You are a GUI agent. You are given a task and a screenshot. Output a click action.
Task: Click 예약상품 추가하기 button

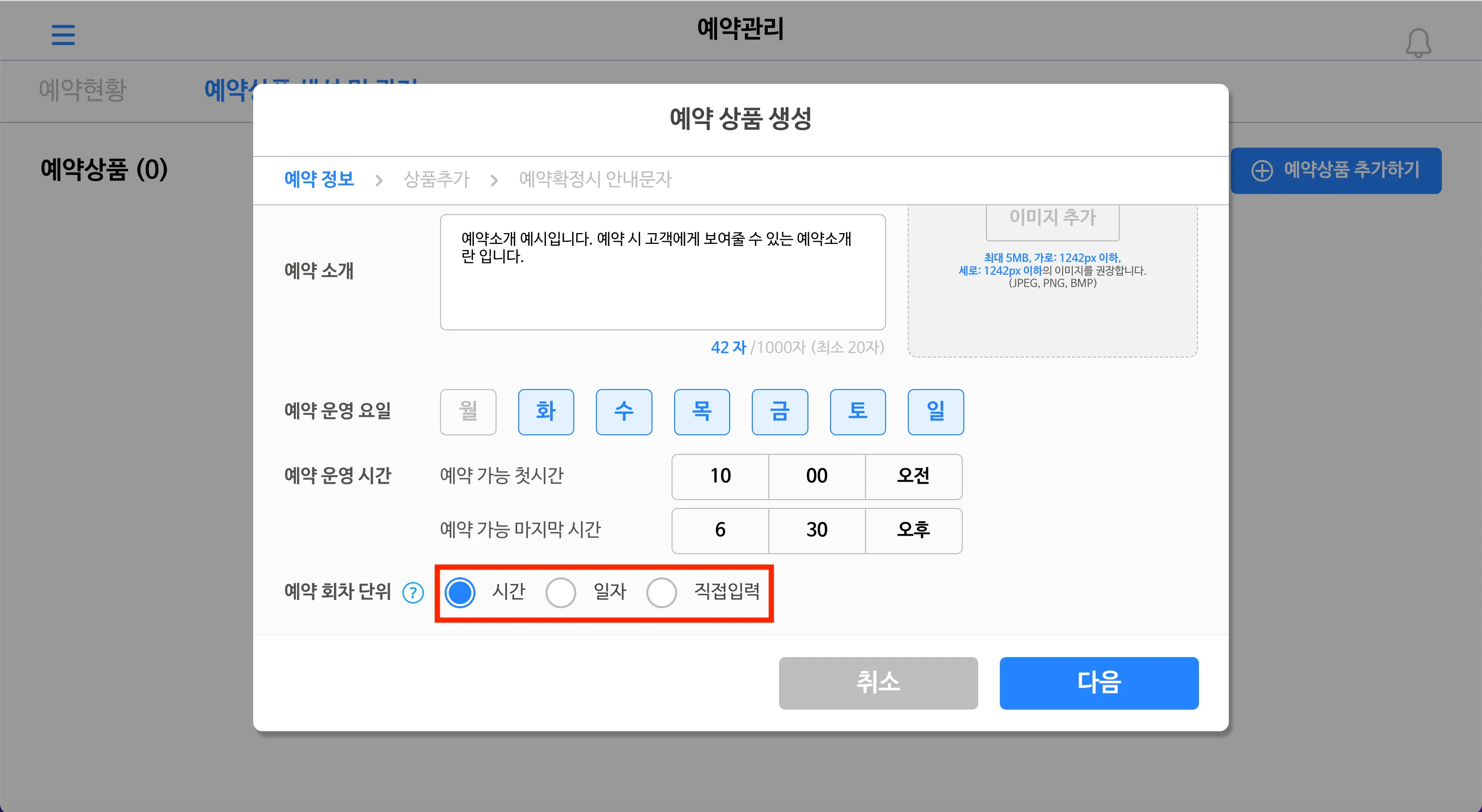[x=1336, y=170]
